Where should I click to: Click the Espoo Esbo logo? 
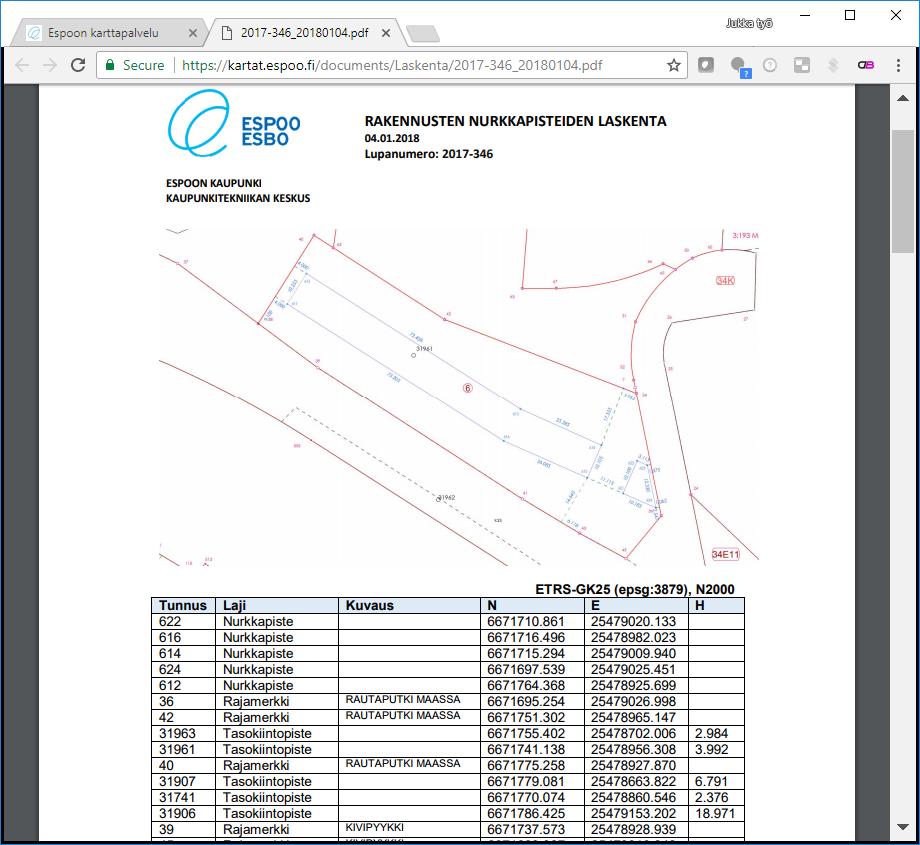[x=234, y=124]
